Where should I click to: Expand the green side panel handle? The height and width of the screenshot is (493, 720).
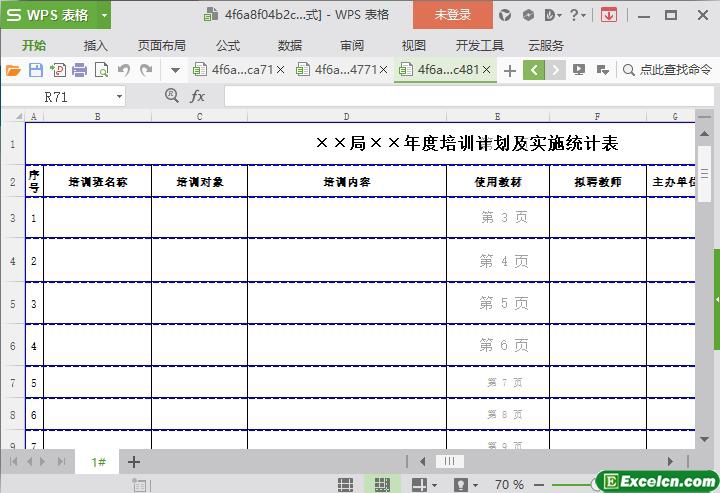pos(717,299)
